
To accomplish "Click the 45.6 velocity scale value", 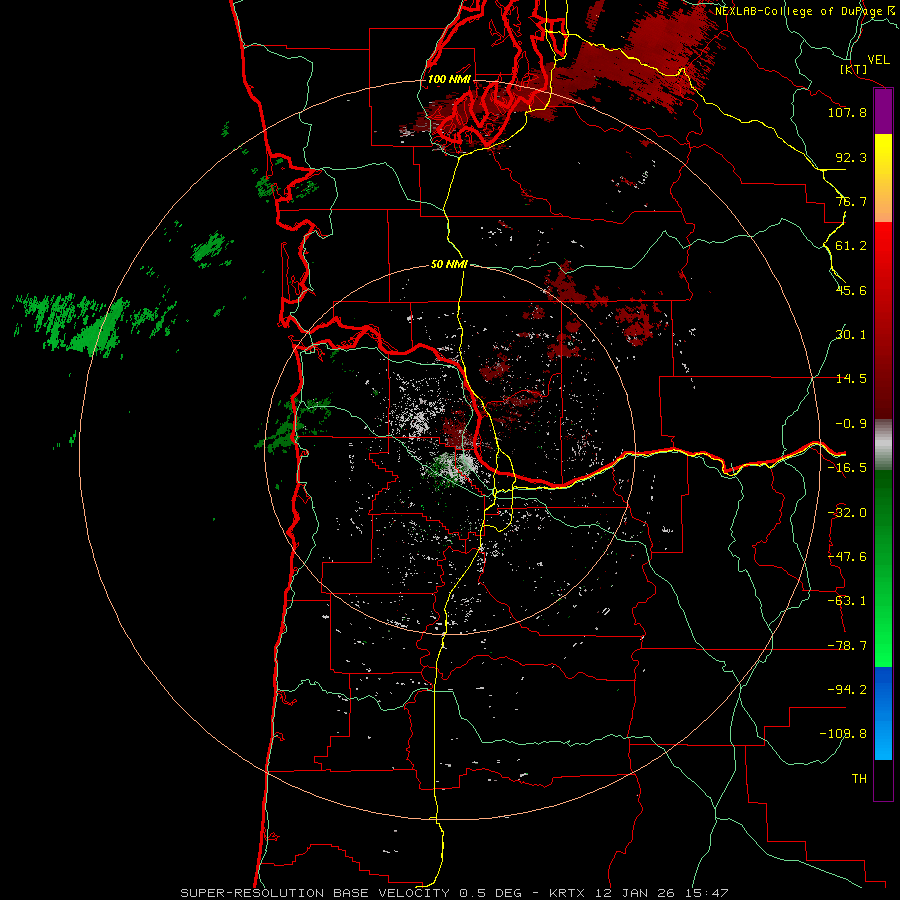I will click(851, 290).
